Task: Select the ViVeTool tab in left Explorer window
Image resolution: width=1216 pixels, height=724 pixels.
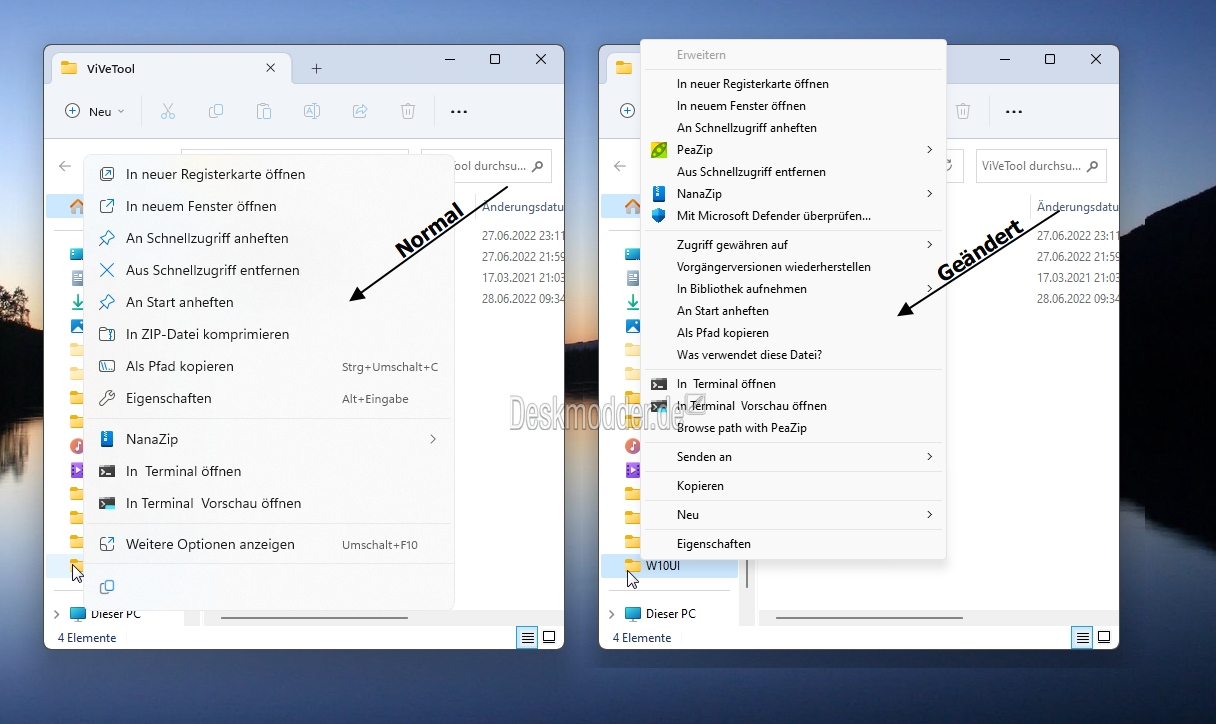Action: (170, 68)
